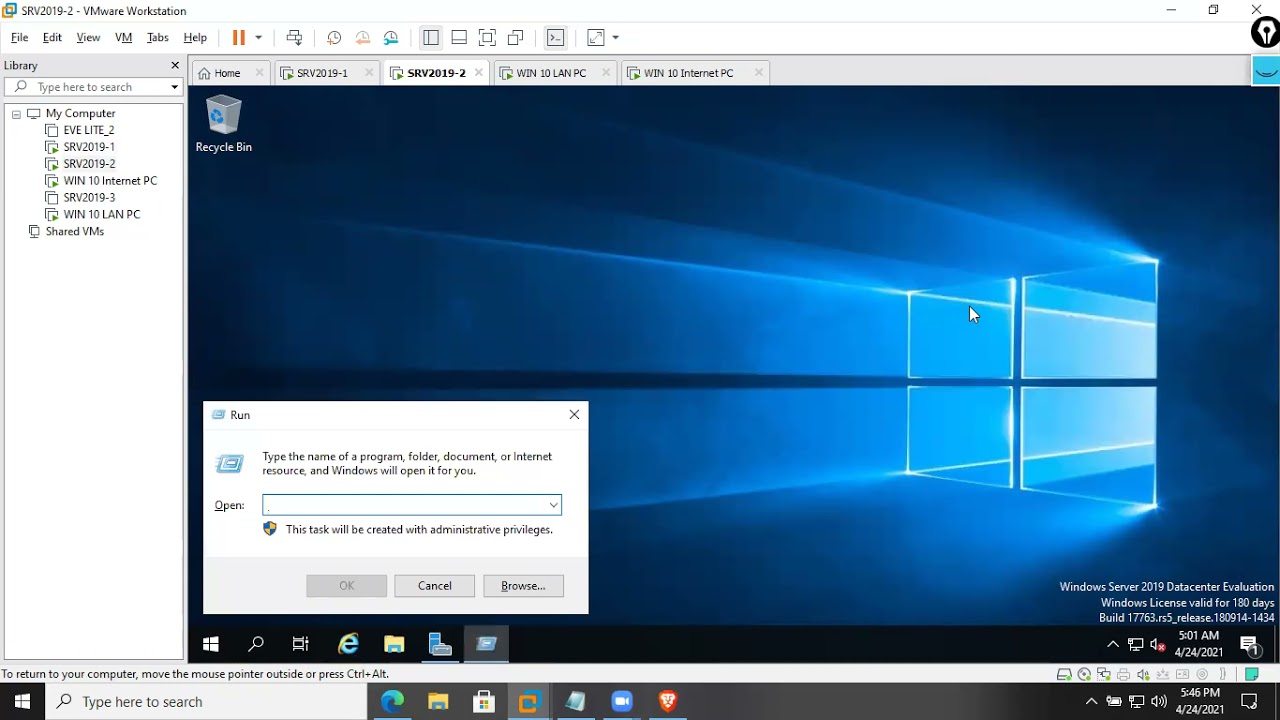Click the guest clock showing 5:01 AM
Screen dimensions: 1280x720
(1199, 644)
